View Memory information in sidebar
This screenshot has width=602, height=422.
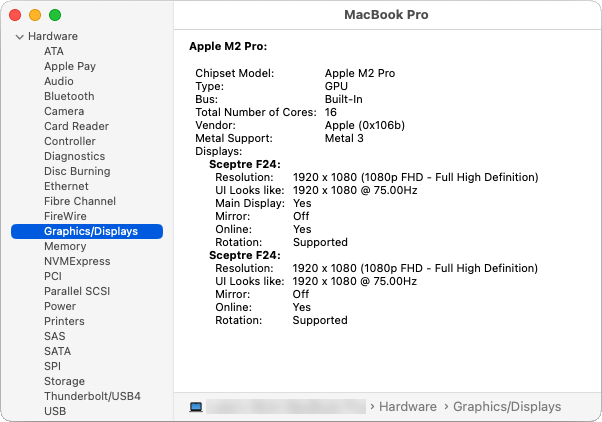[x=65, y=246]
